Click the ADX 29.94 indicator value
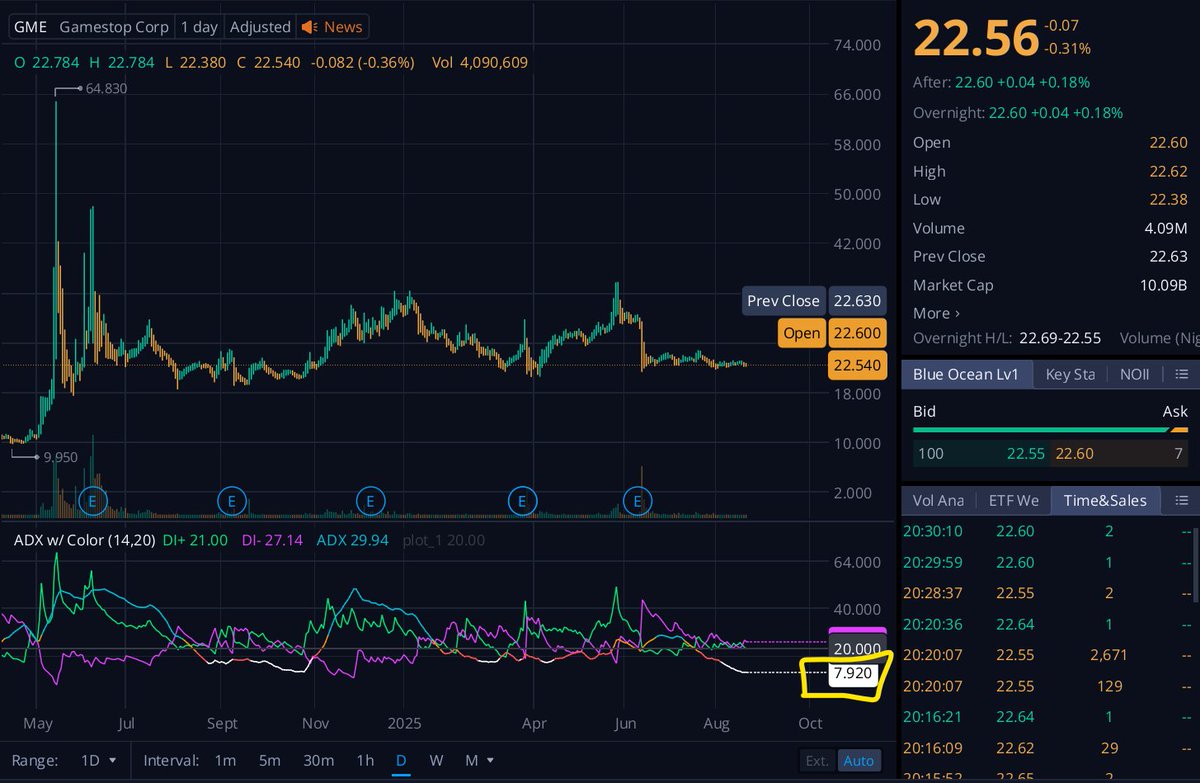The width and height of the screenshot is (1200, 783). [352, 540]
